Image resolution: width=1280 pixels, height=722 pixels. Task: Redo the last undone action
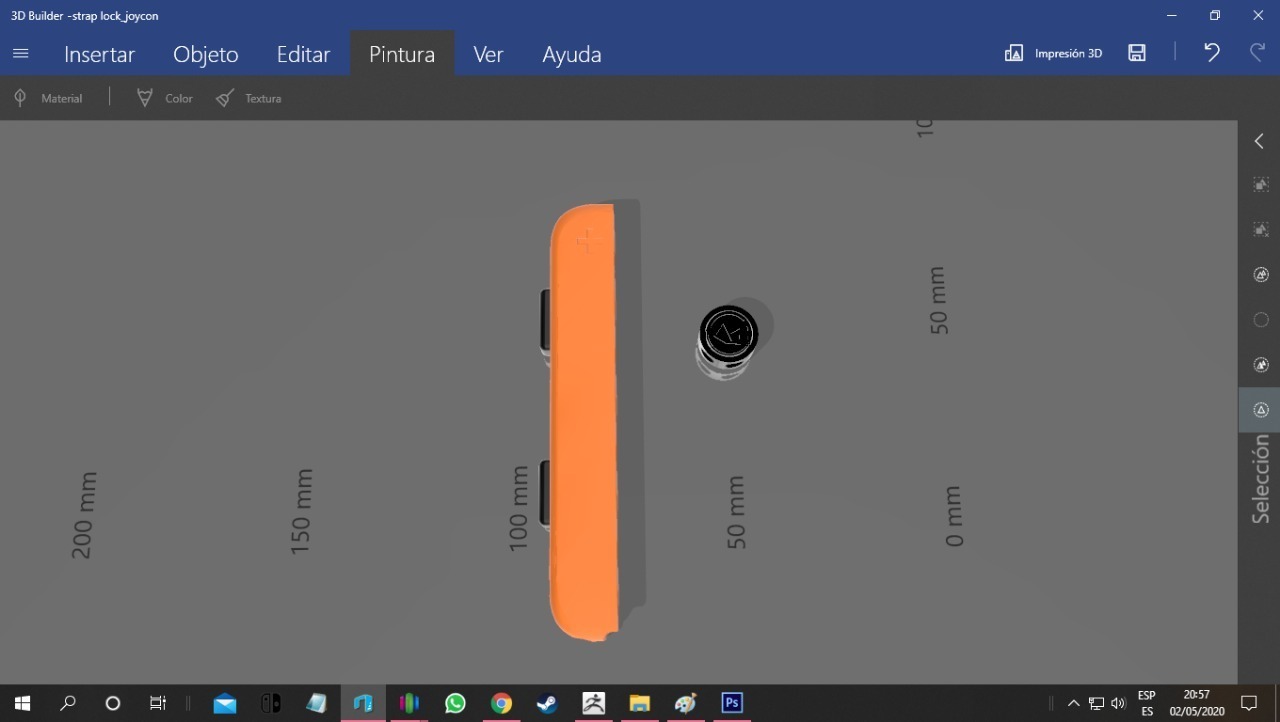pos(1257,52)
